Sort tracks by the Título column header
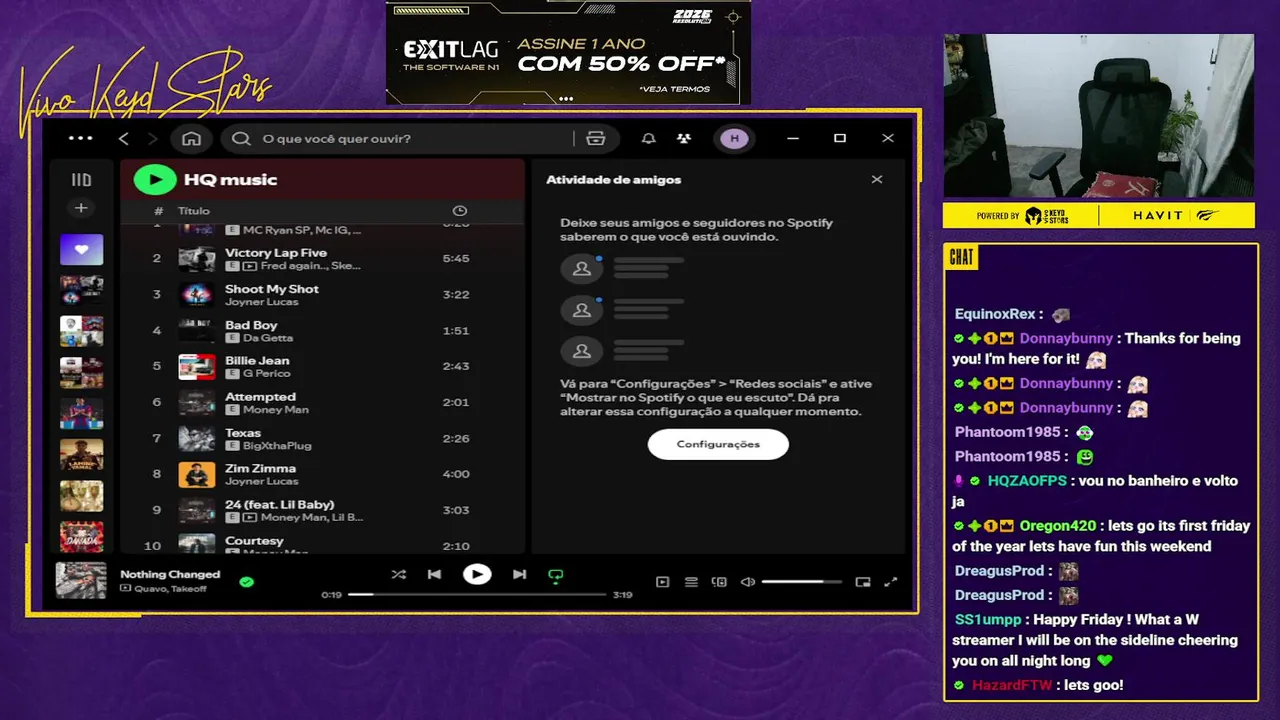The height and width of the screenshot is (720, 1280). [194, 211]
